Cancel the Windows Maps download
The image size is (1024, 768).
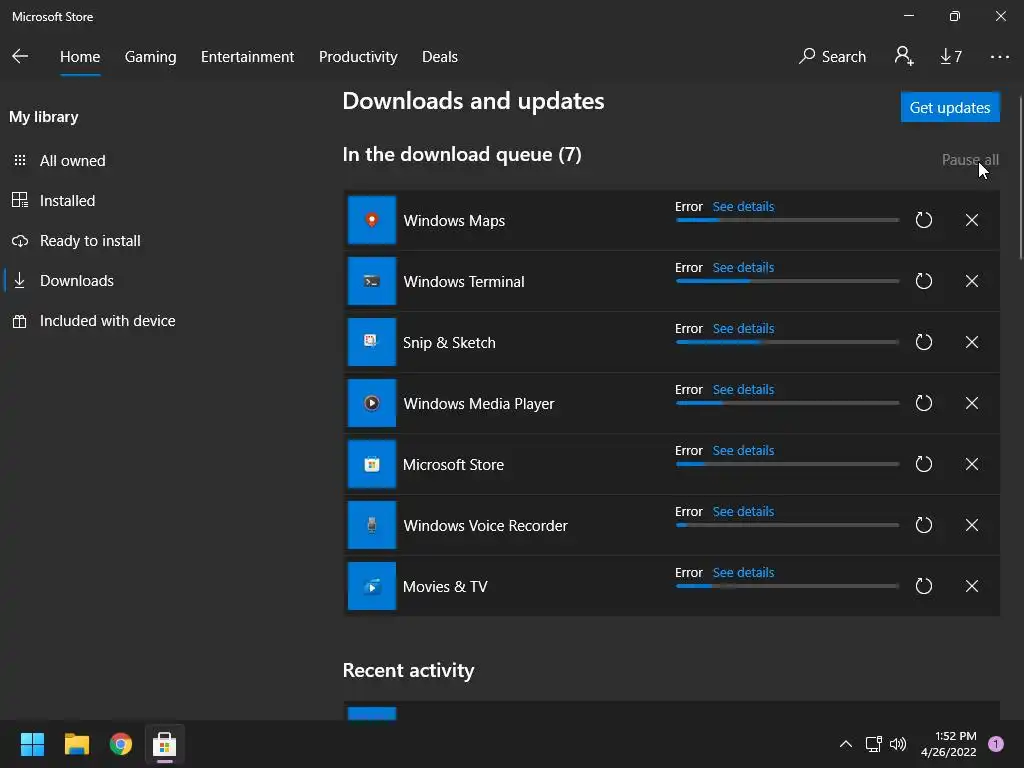[x=972, y=220]
